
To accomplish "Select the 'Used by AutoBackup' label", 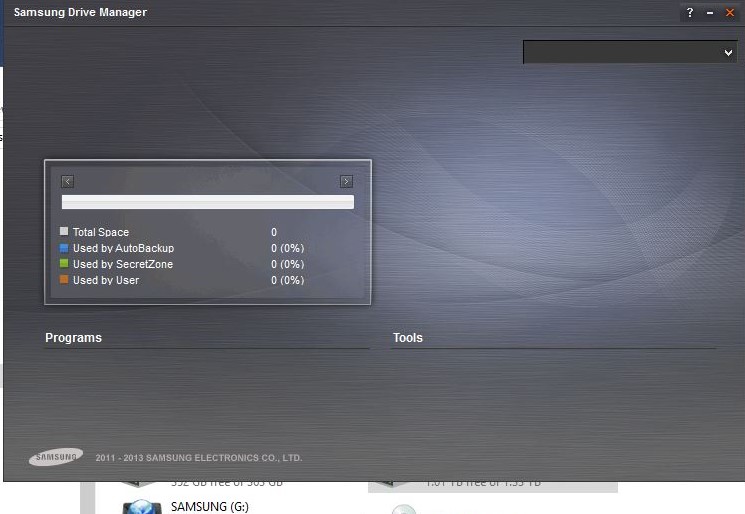I will pos(124,248).
